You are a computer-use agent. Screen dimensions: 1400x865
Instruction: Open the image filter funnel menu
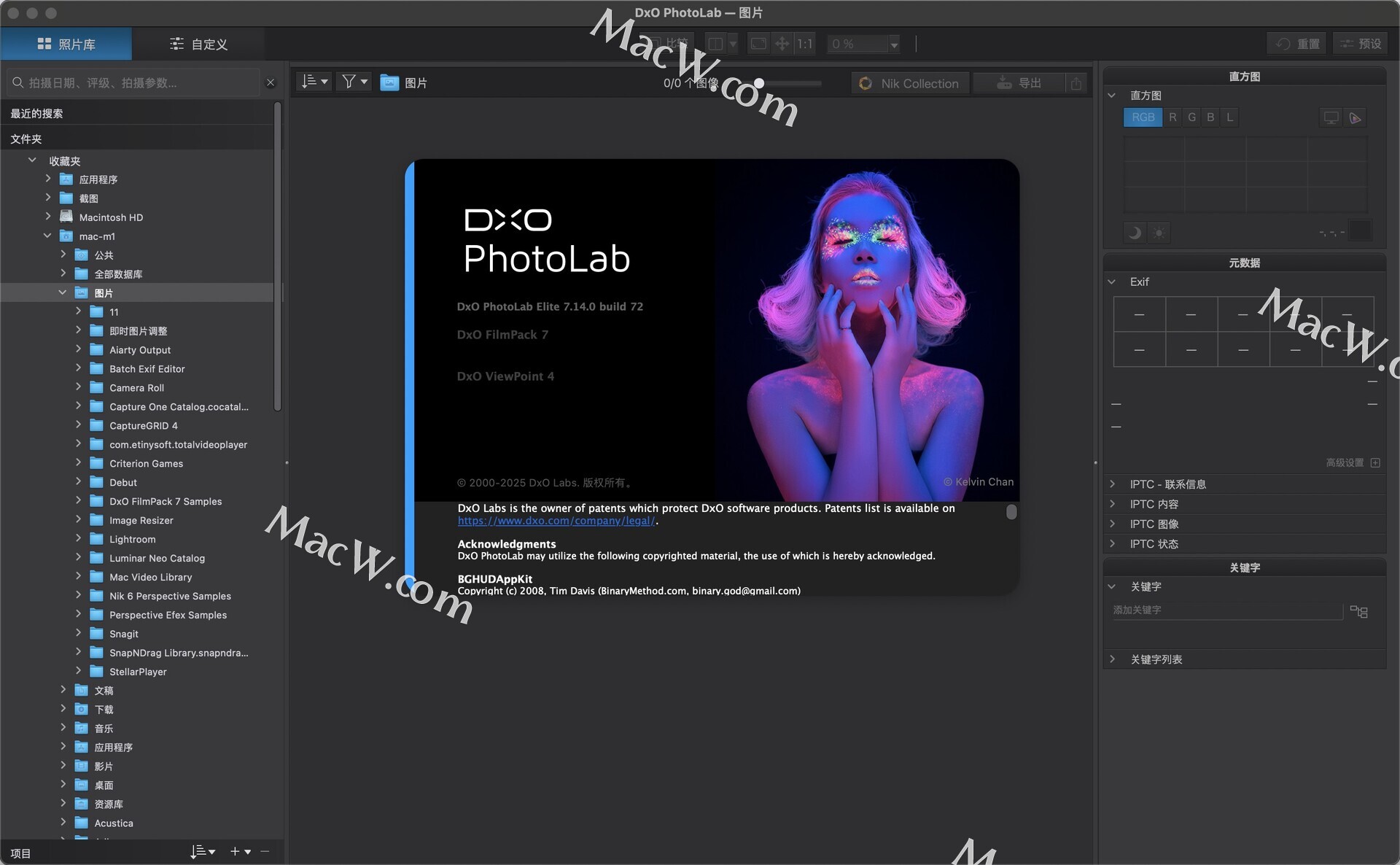click(x=354, y=82)
